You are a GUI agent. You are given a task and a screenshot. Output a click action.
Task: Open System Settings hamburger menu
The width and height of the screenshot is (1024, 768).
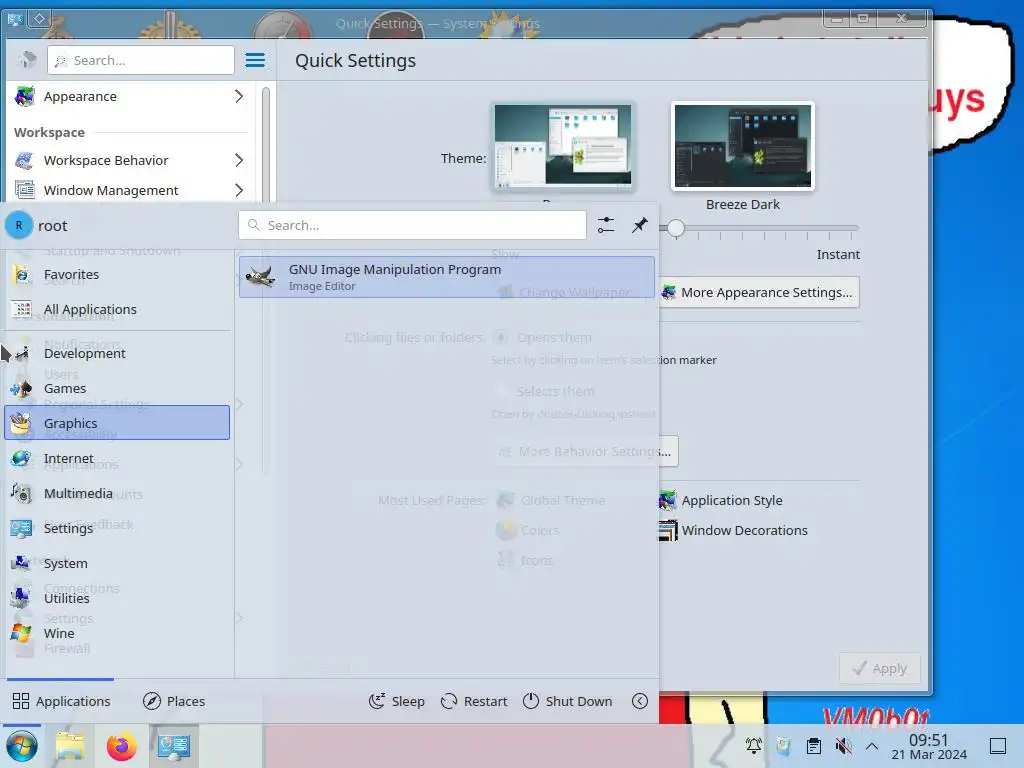pyautogui.click(x=255, y=60)
